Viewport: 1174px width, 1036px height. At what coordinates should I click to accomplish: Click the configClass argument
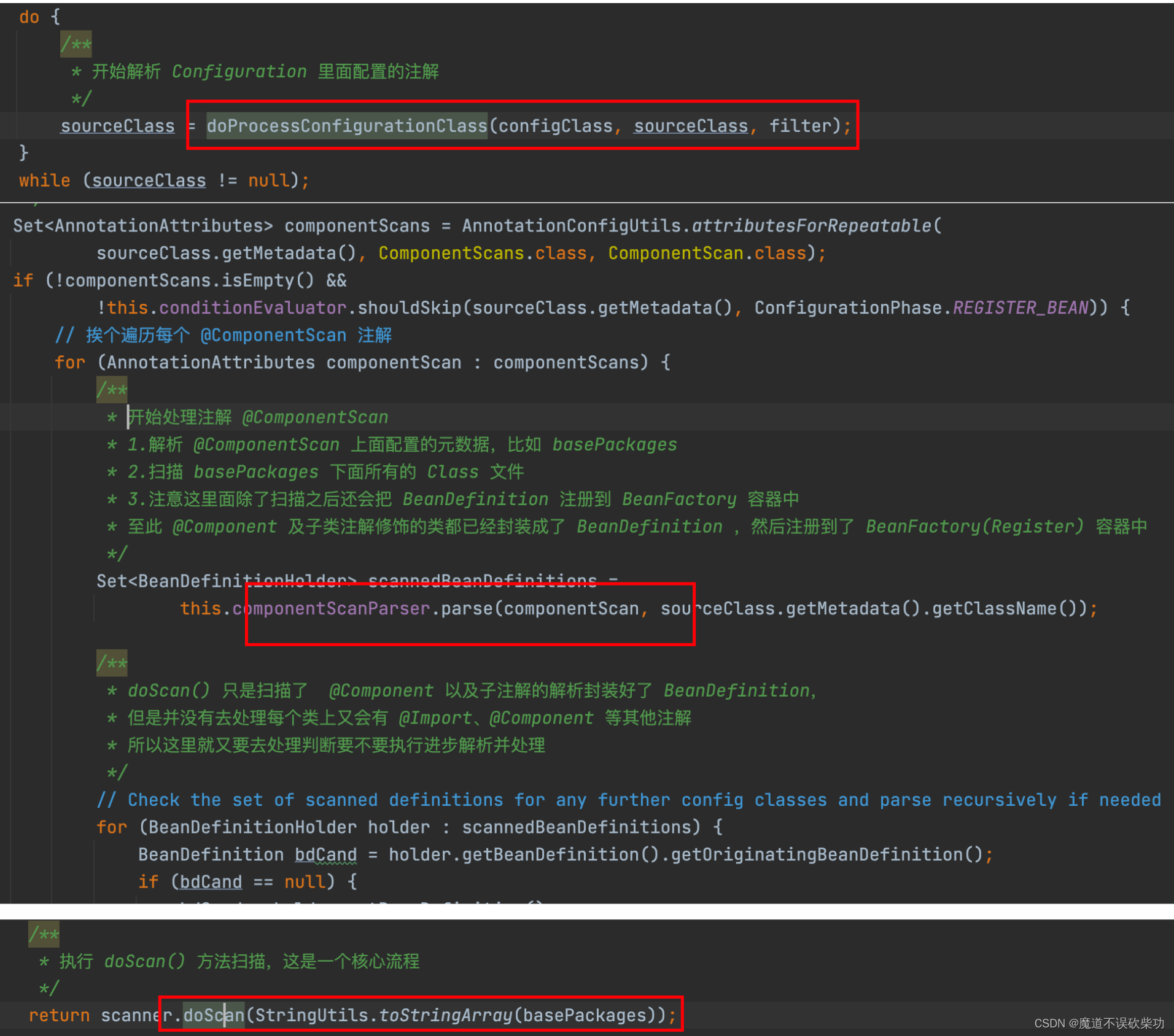(555, 126)
